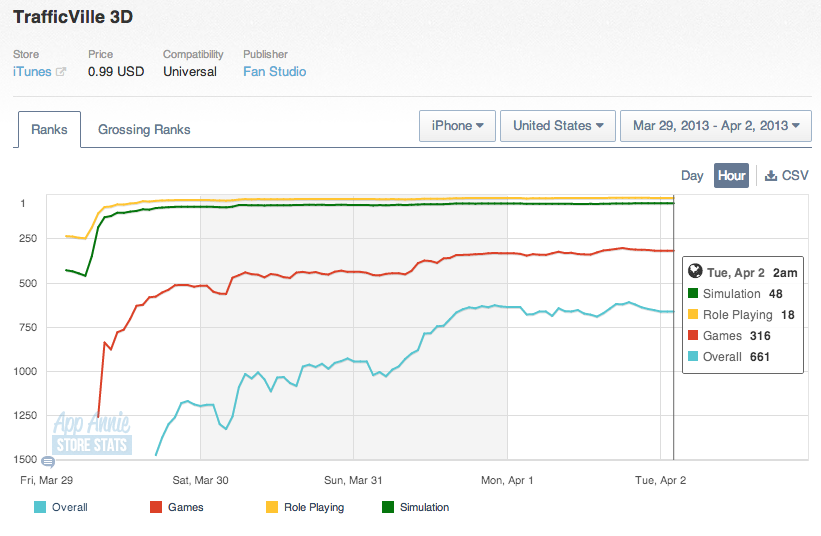Click the Fri, Mar 29 axis label
Image resolution: width=821 pixels, height=536 pixels.
(47, 480)
